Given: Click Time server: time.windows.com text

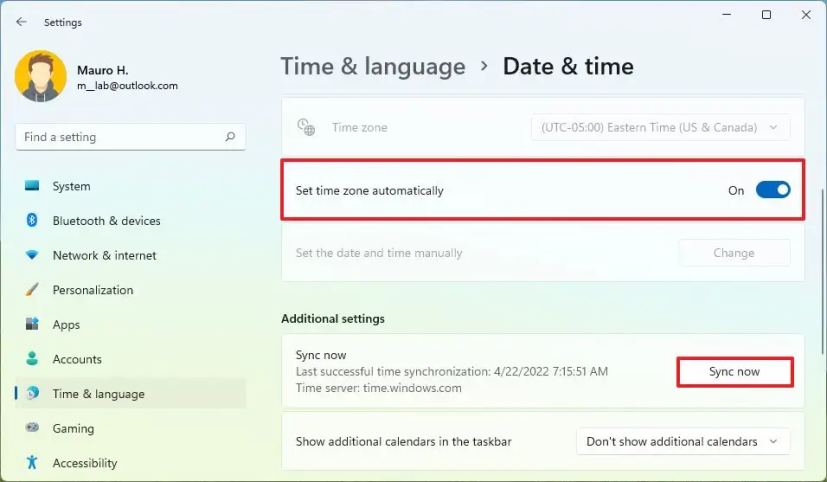Looking at the screenshot, I should [379, 388].
